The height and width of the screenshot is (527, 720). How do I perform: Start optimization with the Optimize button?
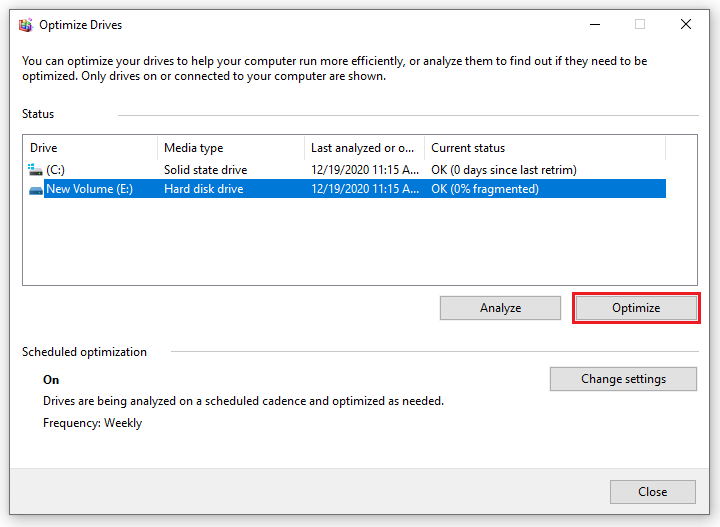point(636,308)
